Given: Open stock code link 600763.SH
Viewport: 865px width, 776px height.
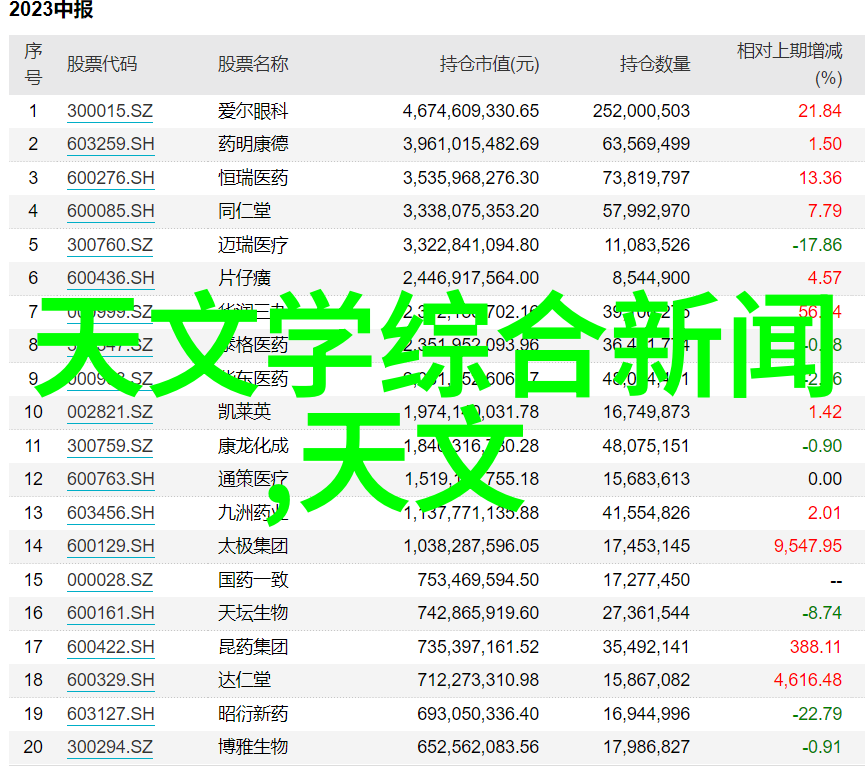Looking at the screenshot, I should tap(110, 479).
